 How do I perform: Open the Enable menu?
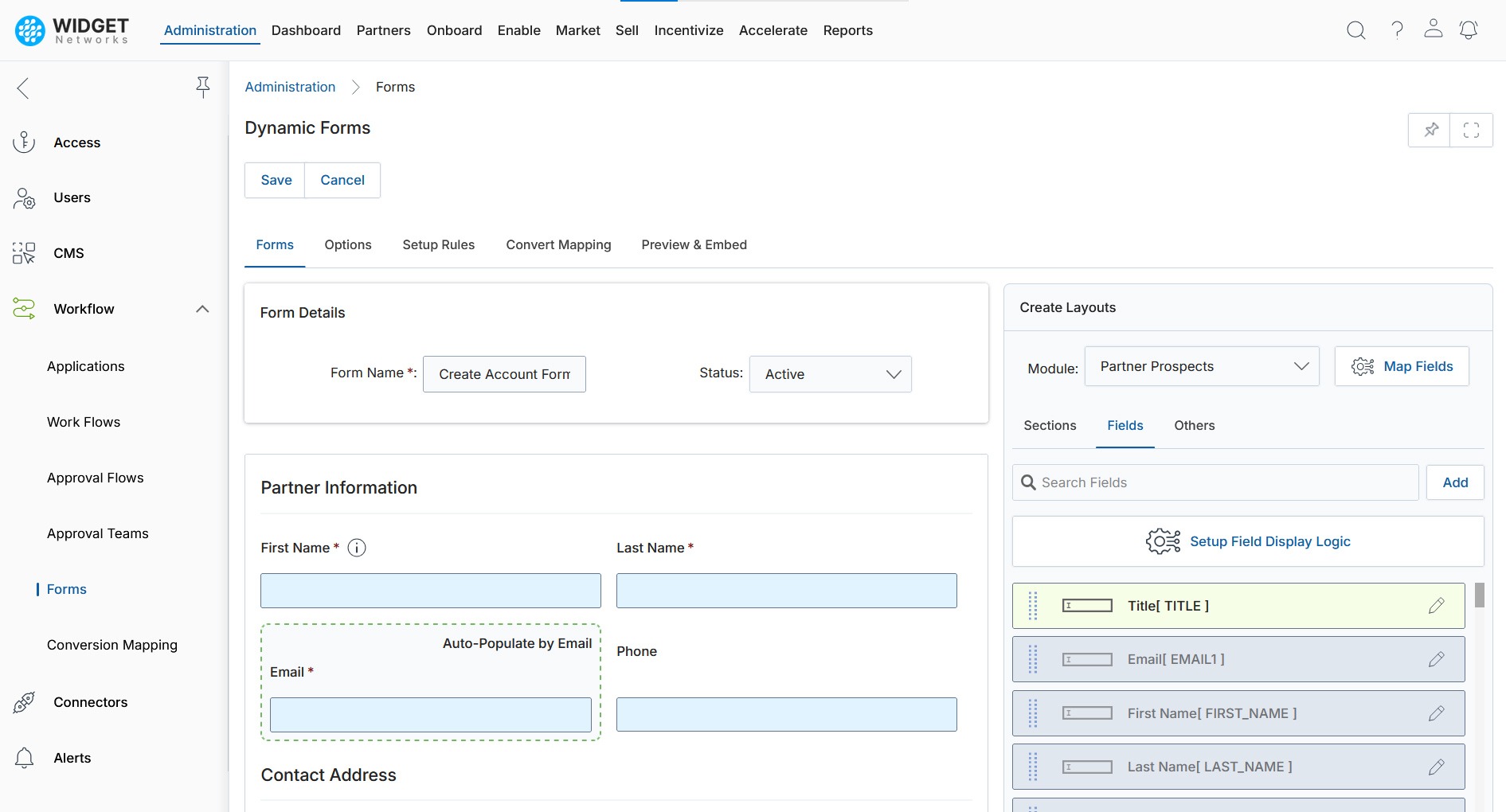[x=519, y=30]
